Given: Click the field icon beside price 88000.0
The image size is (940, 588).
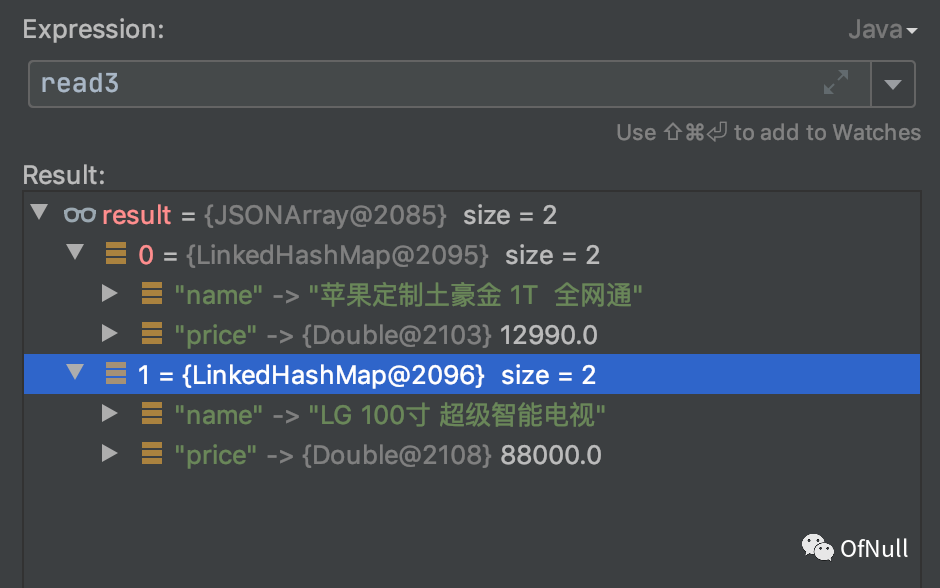Looking at the screenshot, I should coord(152,455).
